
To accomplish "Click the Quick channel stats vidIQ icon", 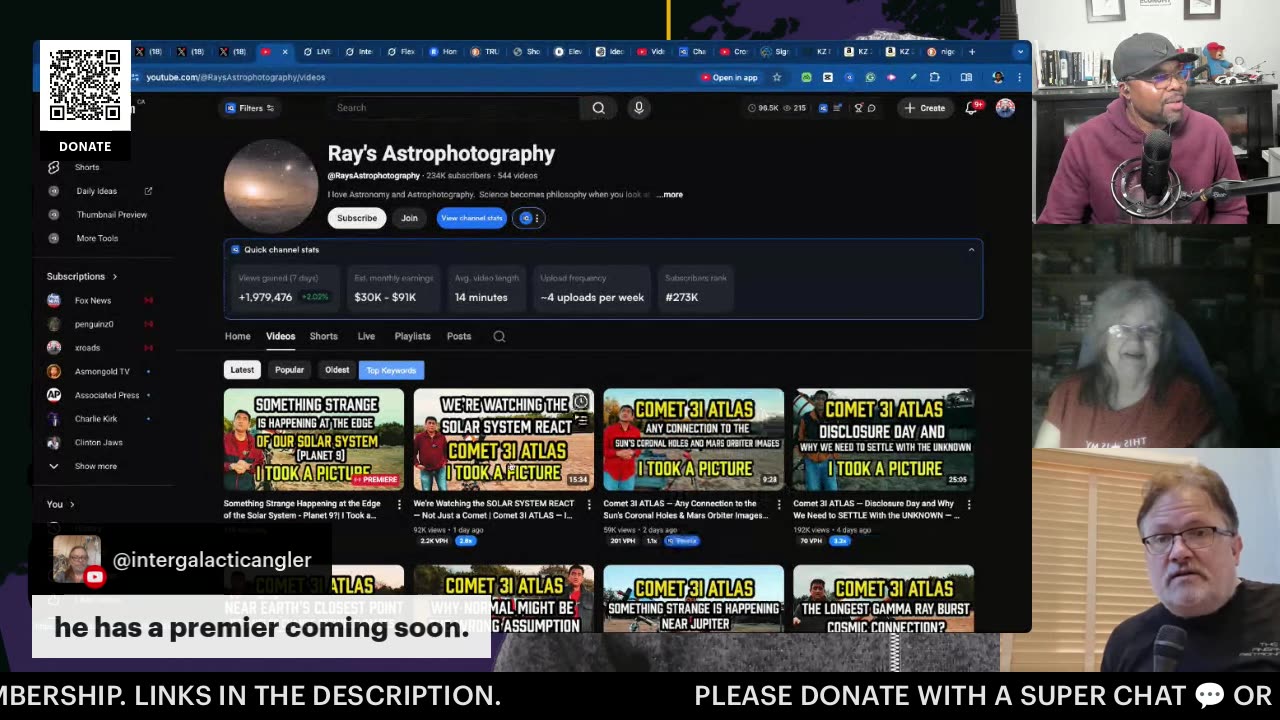I will click(235, 250).
